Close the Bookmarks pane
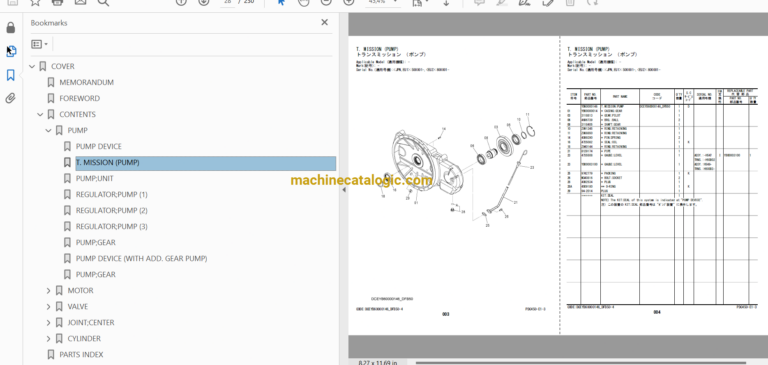768x365 pixels. click(x=324, y=23)
